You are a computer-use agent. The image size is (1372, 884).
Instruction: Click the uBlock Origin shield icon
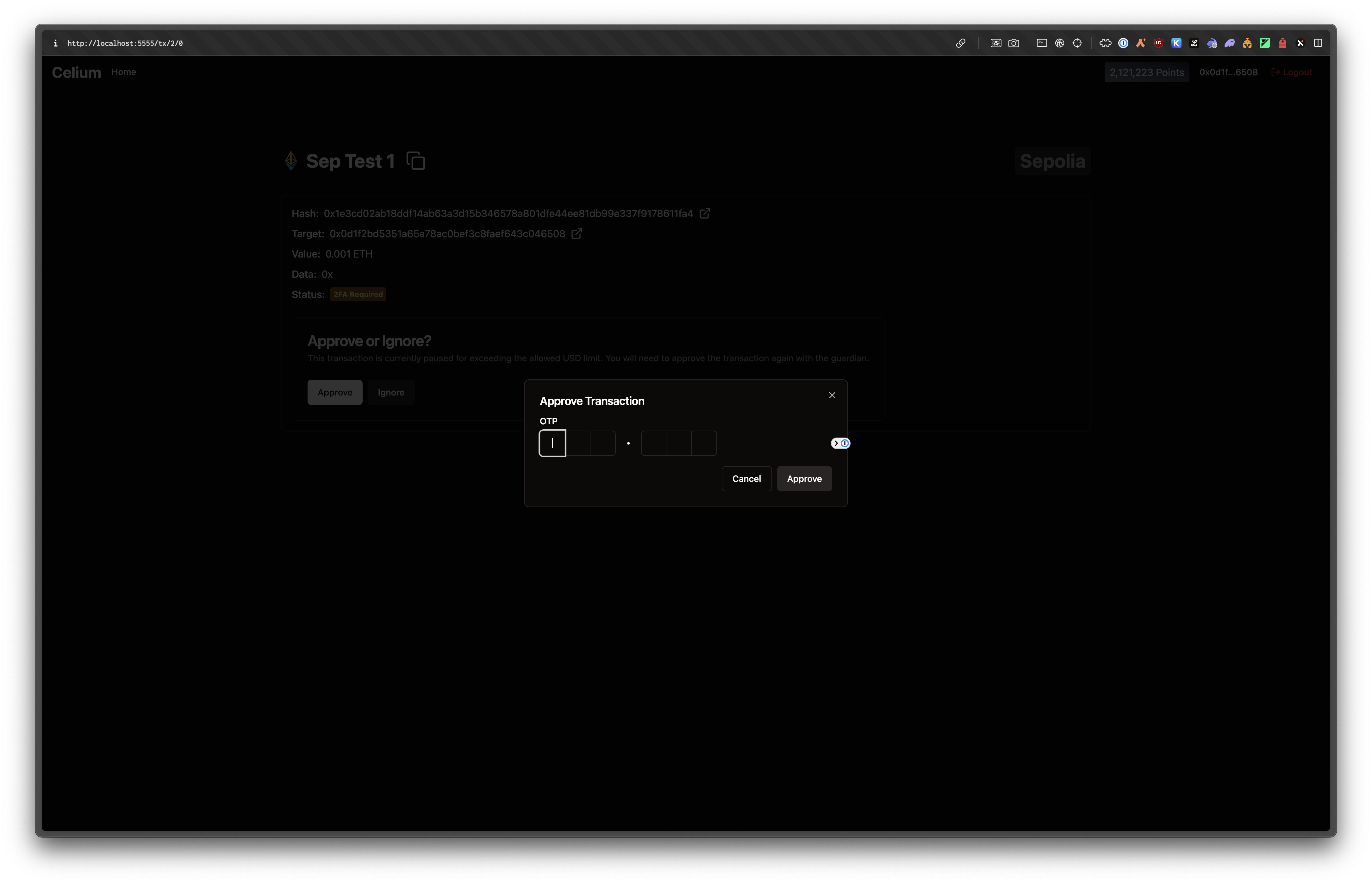tap(1158, 43)
